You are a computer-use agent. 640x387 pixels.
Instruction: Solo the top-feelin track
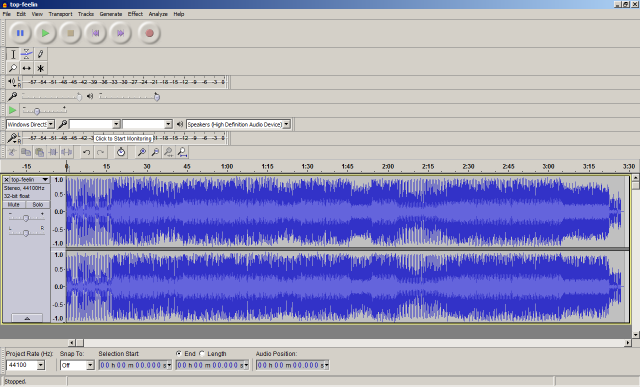38,205
